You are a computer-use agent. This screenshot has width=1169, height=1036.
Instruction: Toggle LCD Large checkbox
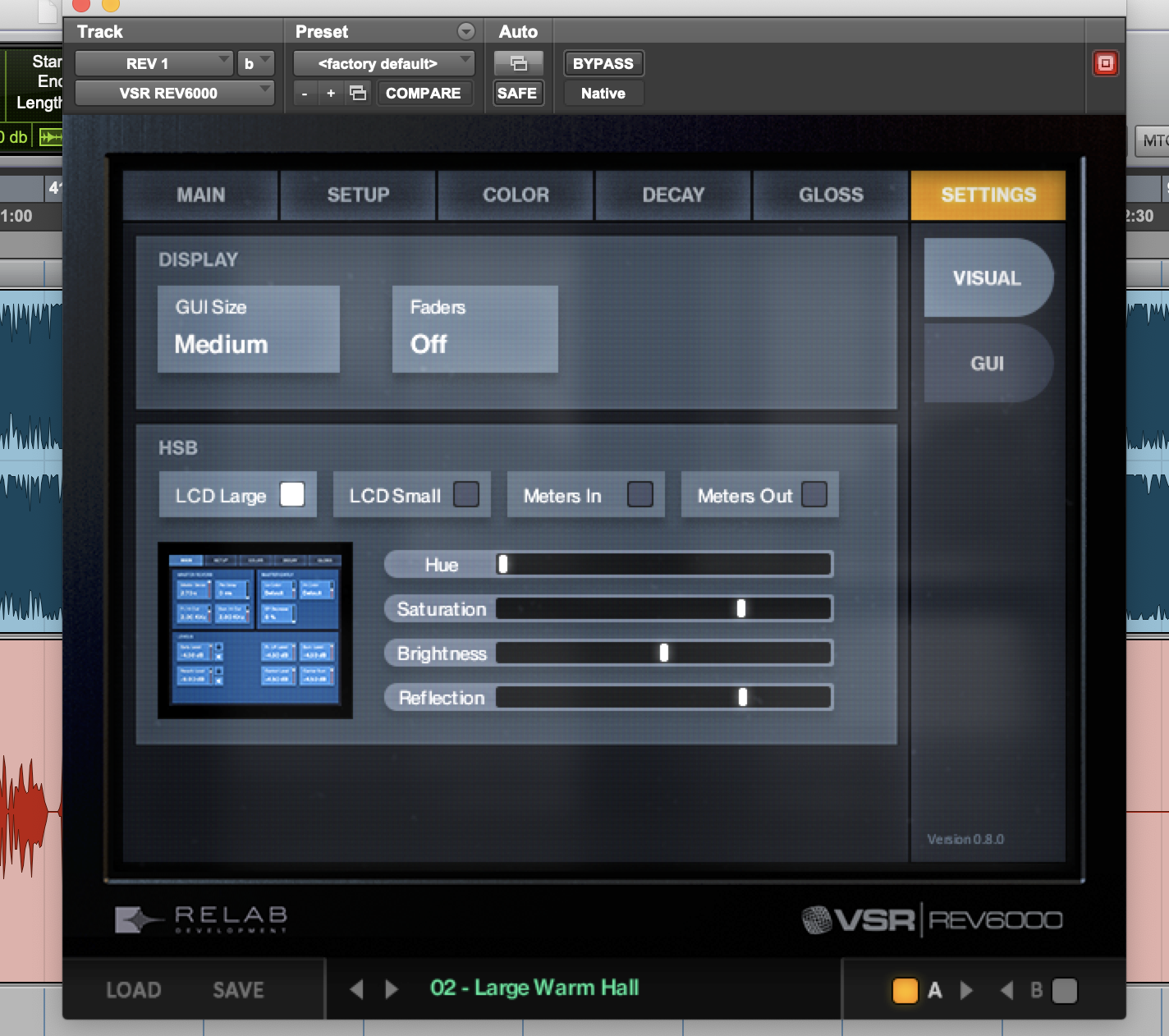coord(292,494)
